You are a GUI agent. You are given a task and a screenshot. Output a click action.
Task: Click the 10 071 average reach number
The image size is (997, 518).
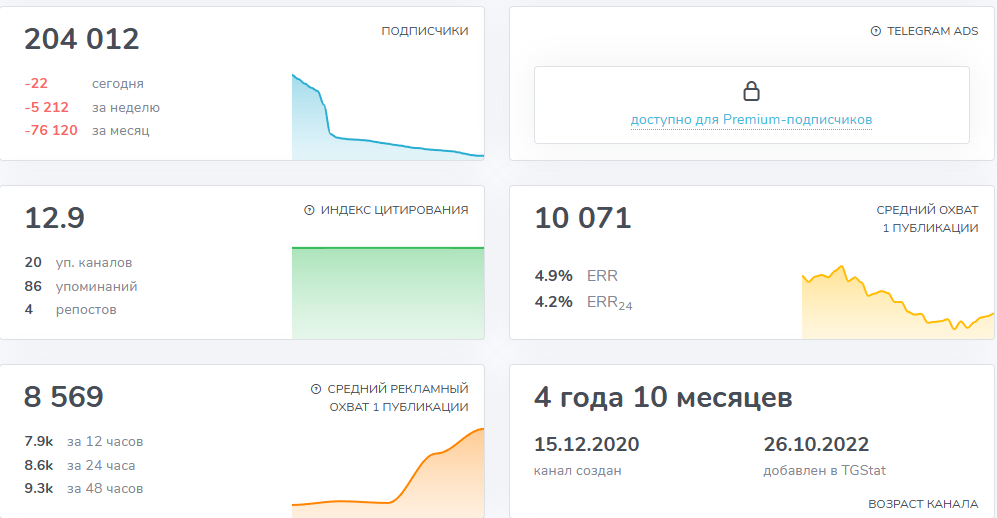point(583,218)
